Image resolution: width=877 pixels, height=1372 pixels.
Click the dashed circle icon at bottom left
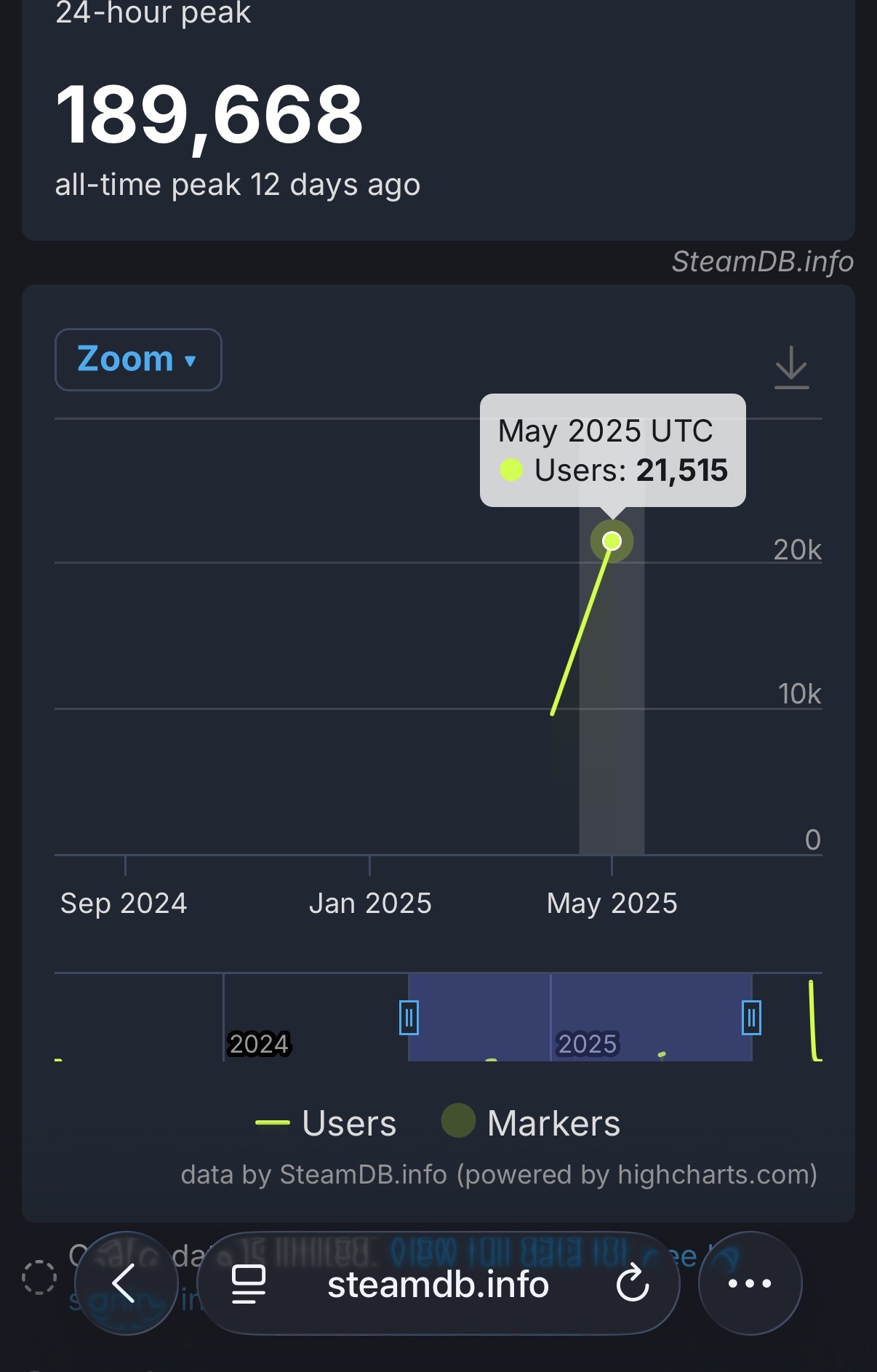(x=39, y=1277)
